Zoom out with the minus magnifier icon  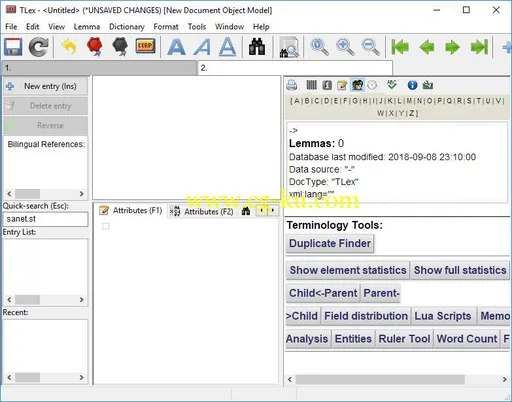coord(370,47)
